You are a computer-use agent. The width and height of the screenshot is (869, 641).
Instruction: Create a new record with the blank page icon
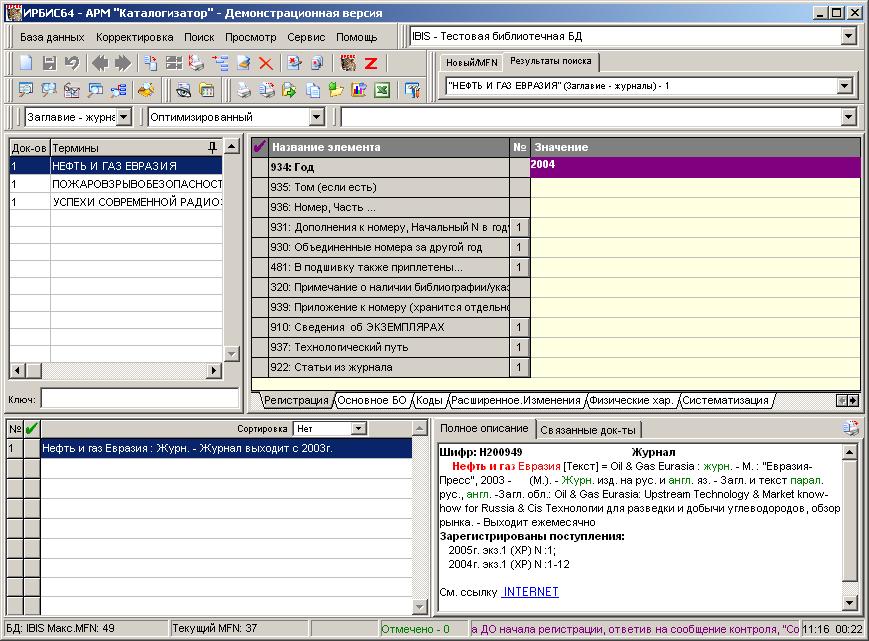[x=26, y=63]
